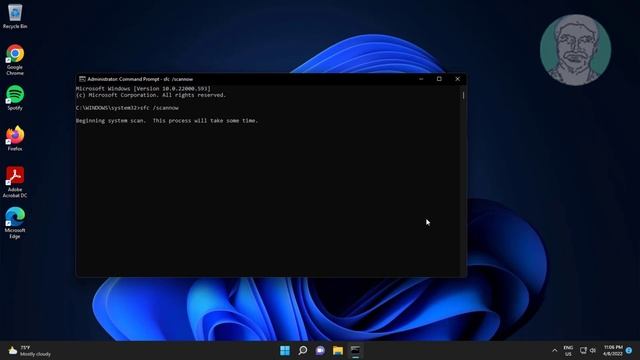The height and width of the screenshot is (360, 640).
Task: Click the circular portrait avatar overlay
Action: [x=575, y=50]
